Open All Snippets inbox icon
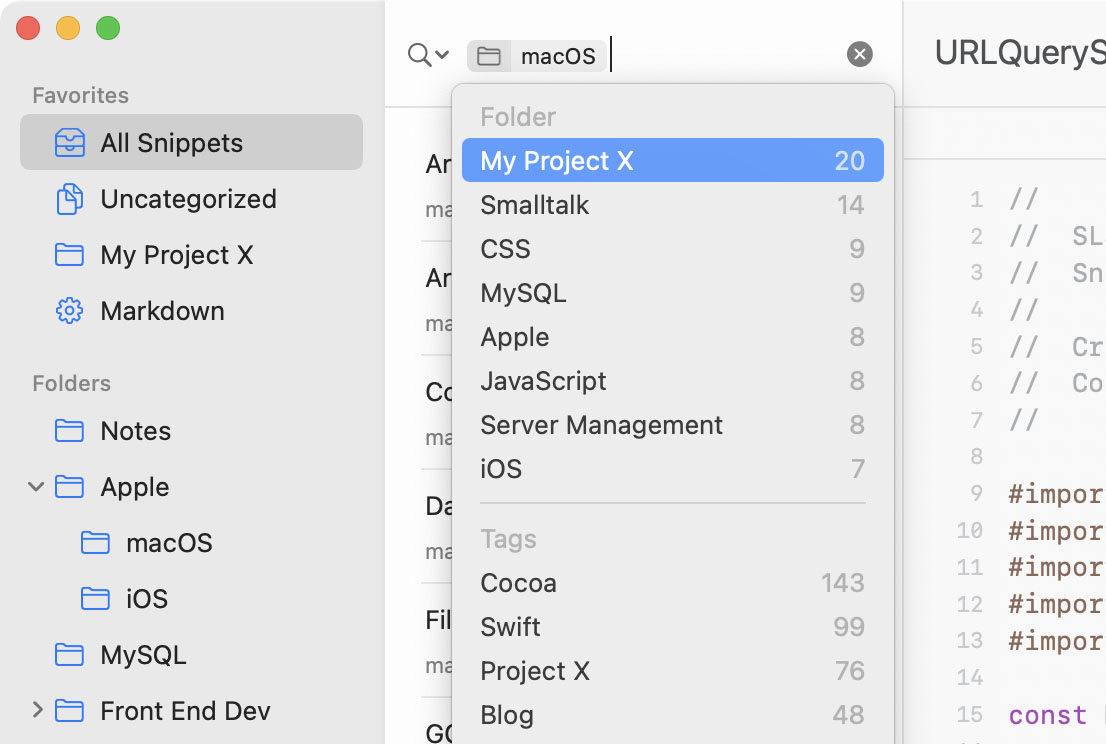The width and height of the screenshot is (1106, 744). (69, 142)
